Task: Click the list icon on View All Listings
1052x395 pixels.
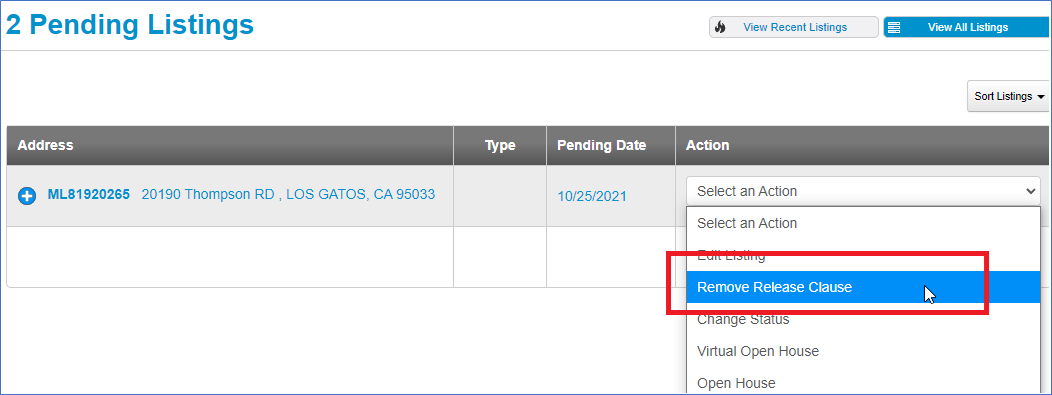Action: pos(894,27)
